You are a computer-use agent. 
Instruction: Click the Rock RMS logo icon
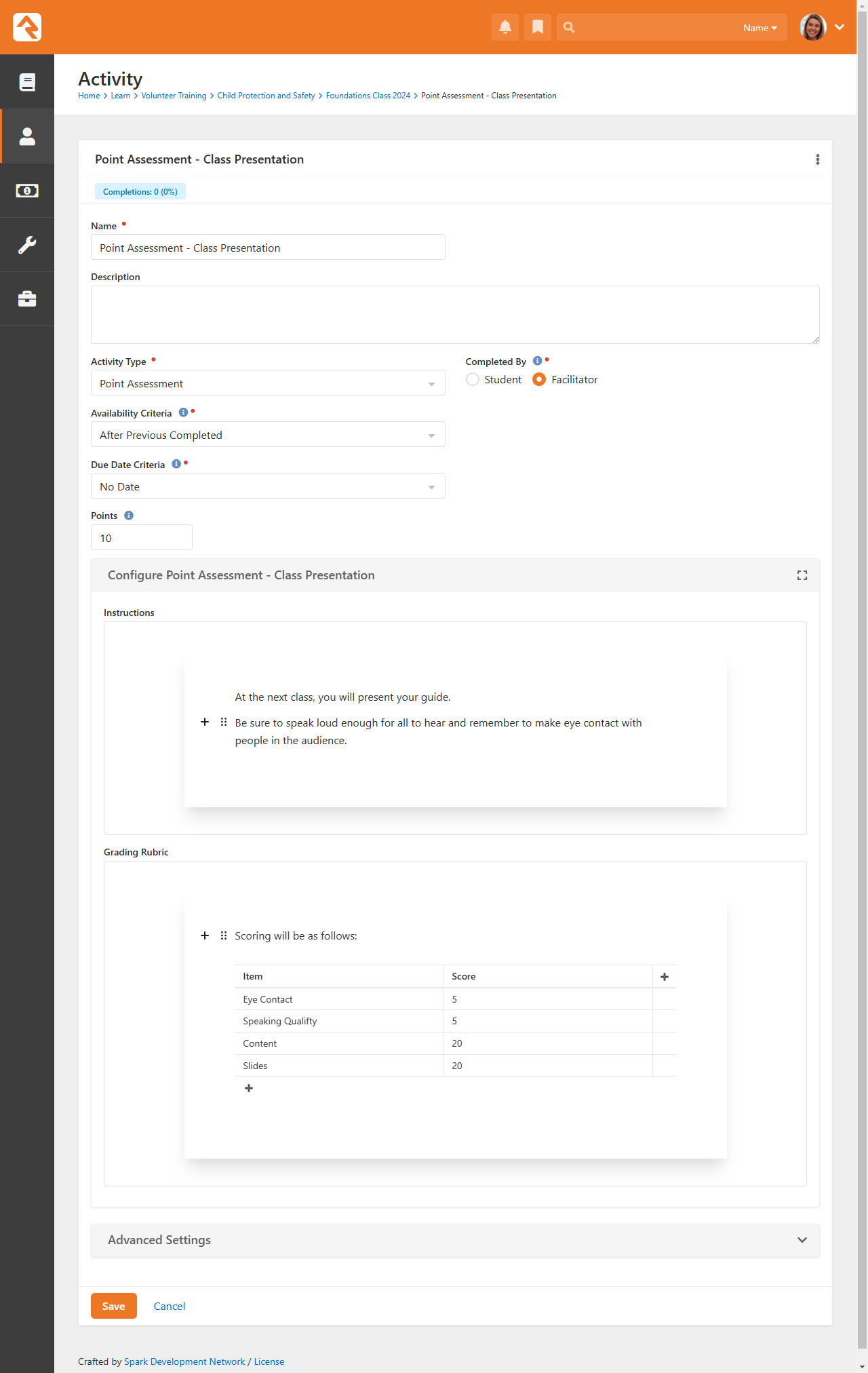point(27,27)
